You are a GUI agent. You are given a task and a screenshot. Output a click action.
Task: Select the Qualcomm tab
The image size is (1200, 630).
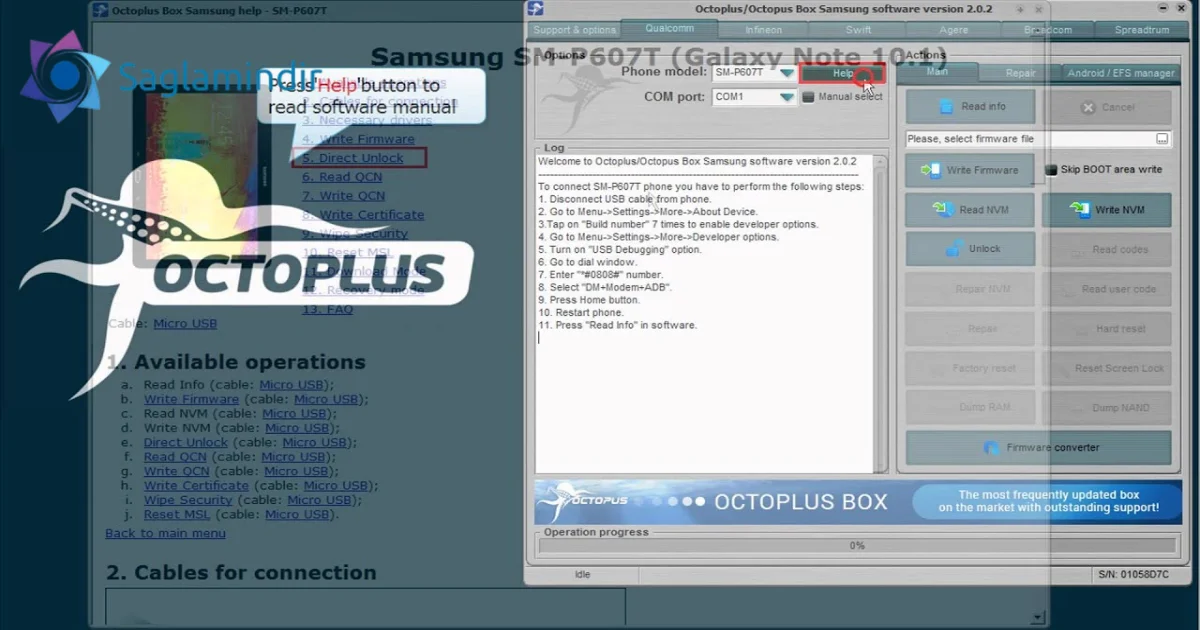(669, 29)
